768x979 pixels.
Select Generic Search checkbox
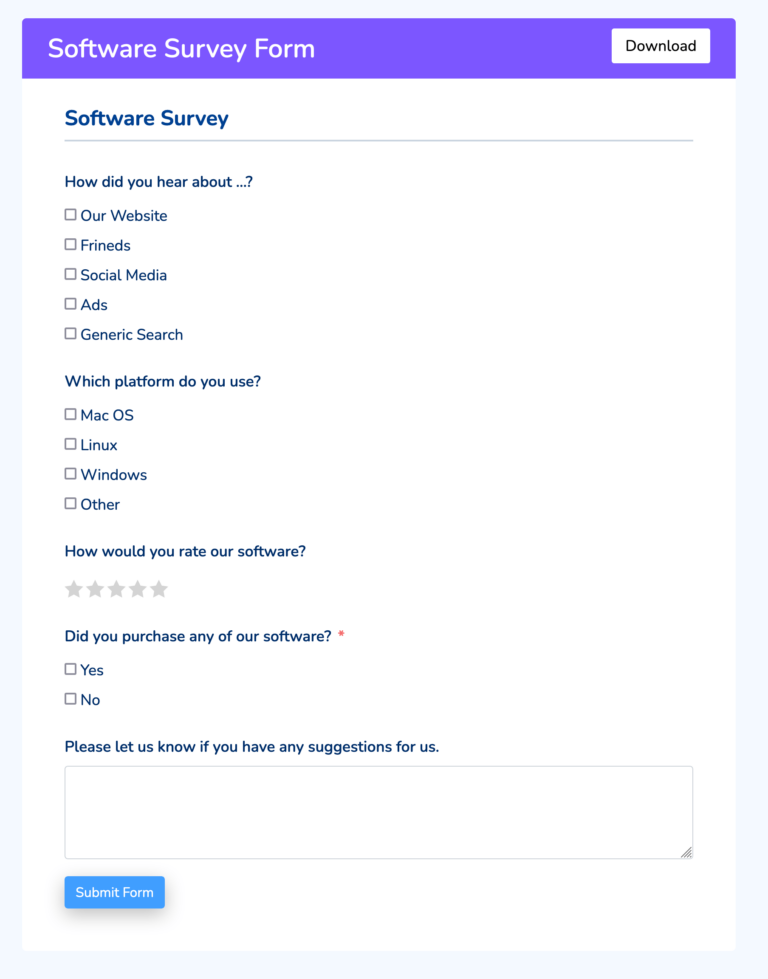(70, 333)
